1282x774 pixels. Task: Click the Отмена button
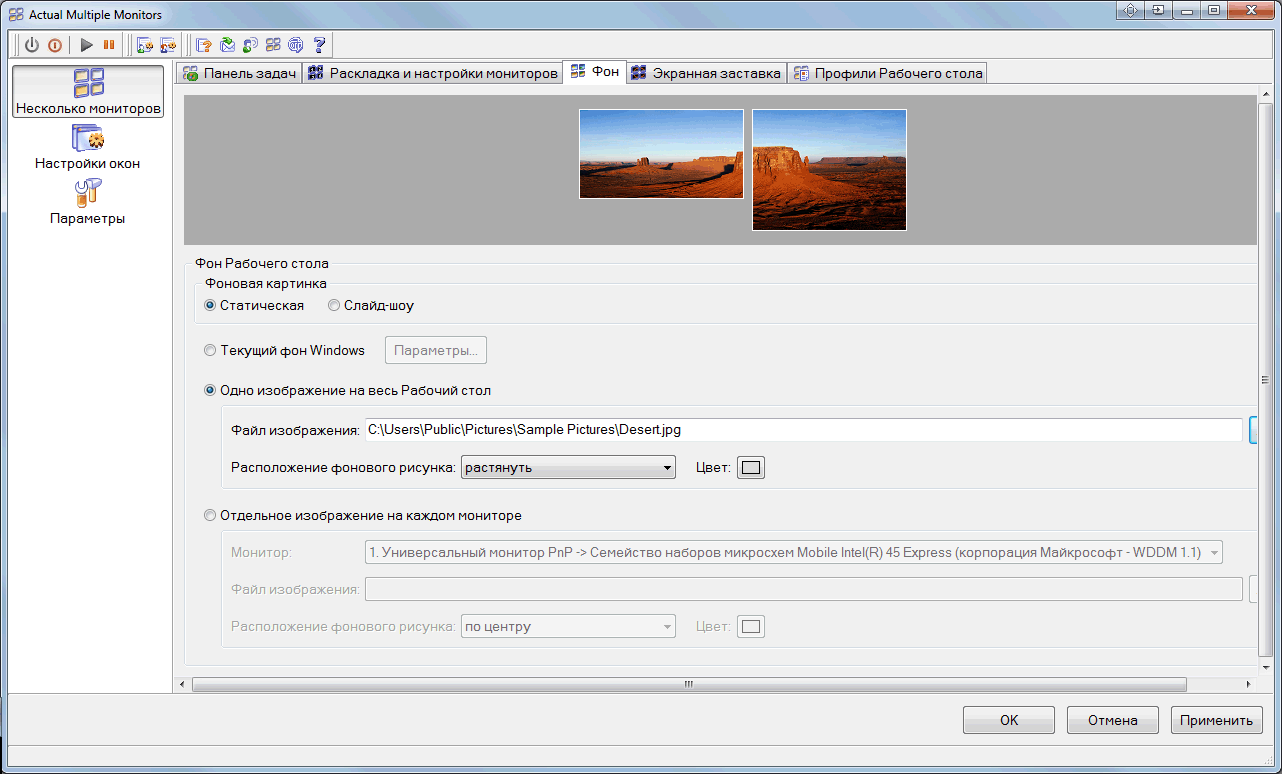coord(1113,720)
